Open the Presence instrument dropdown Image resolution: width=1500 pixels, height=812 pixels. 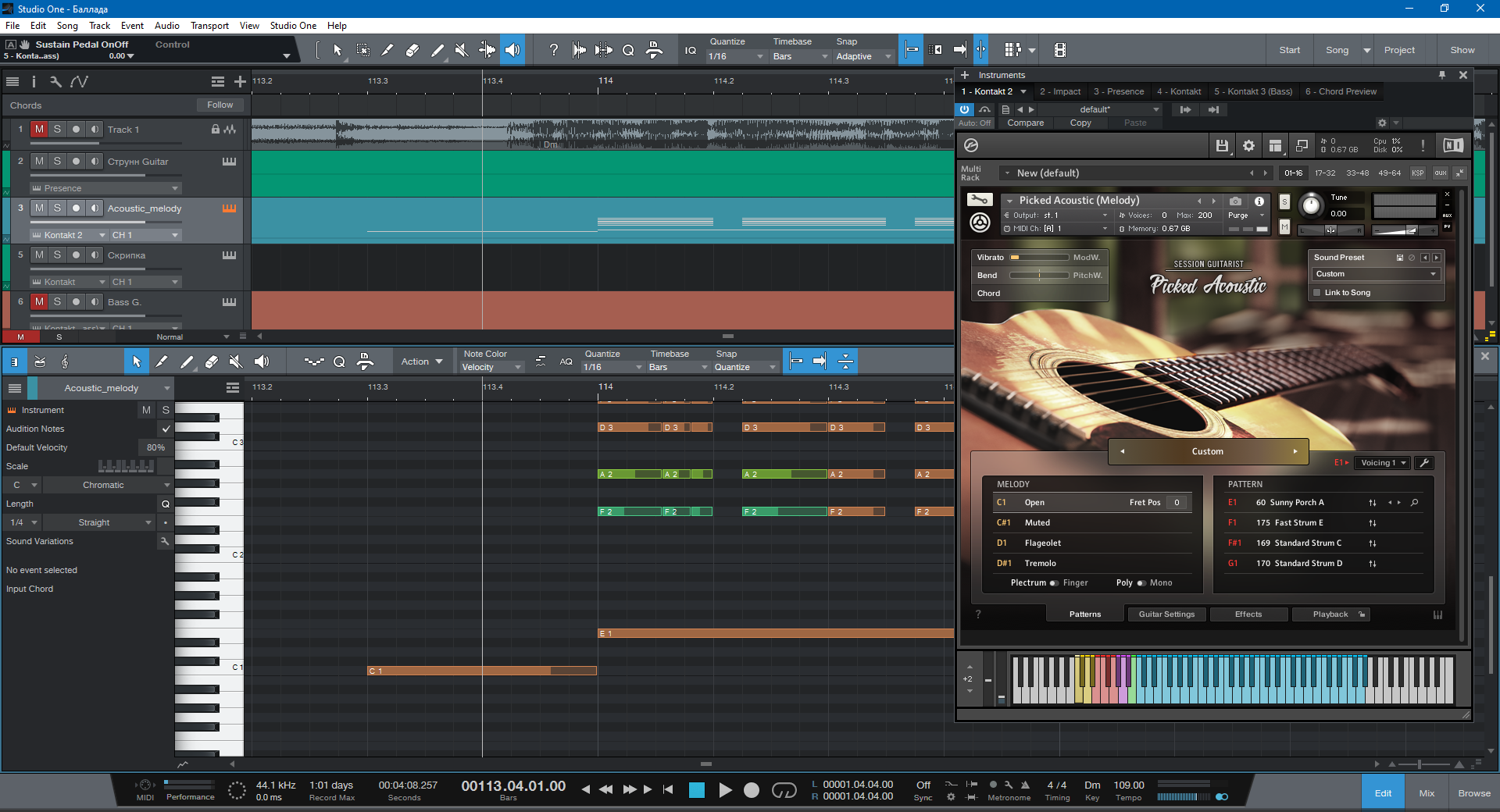pos(105,188)
